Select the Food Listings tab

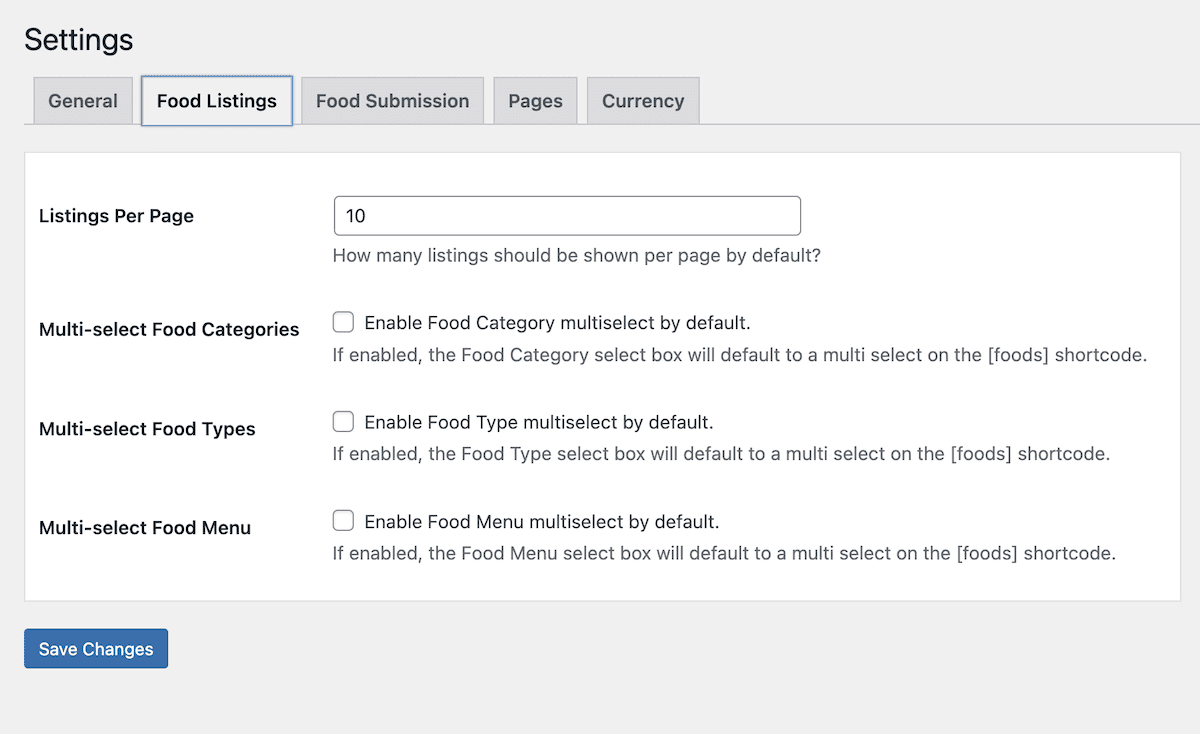(217, 101)
